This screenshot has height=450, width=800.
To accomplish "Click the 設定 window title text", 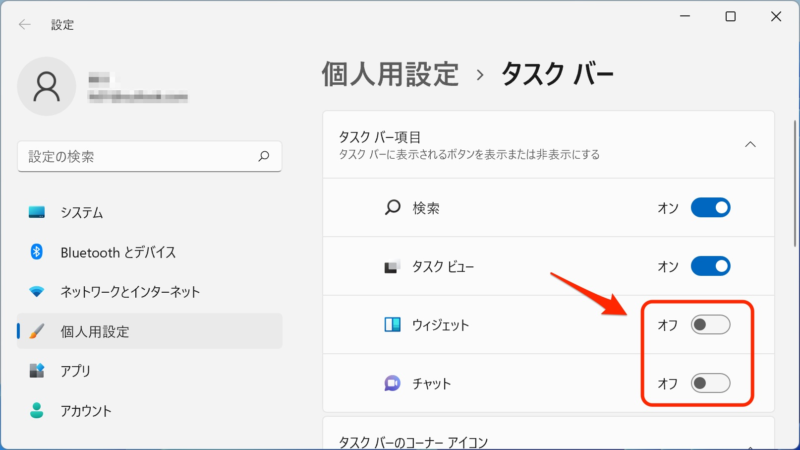I will pyautogui.click(x=62, y=24).
